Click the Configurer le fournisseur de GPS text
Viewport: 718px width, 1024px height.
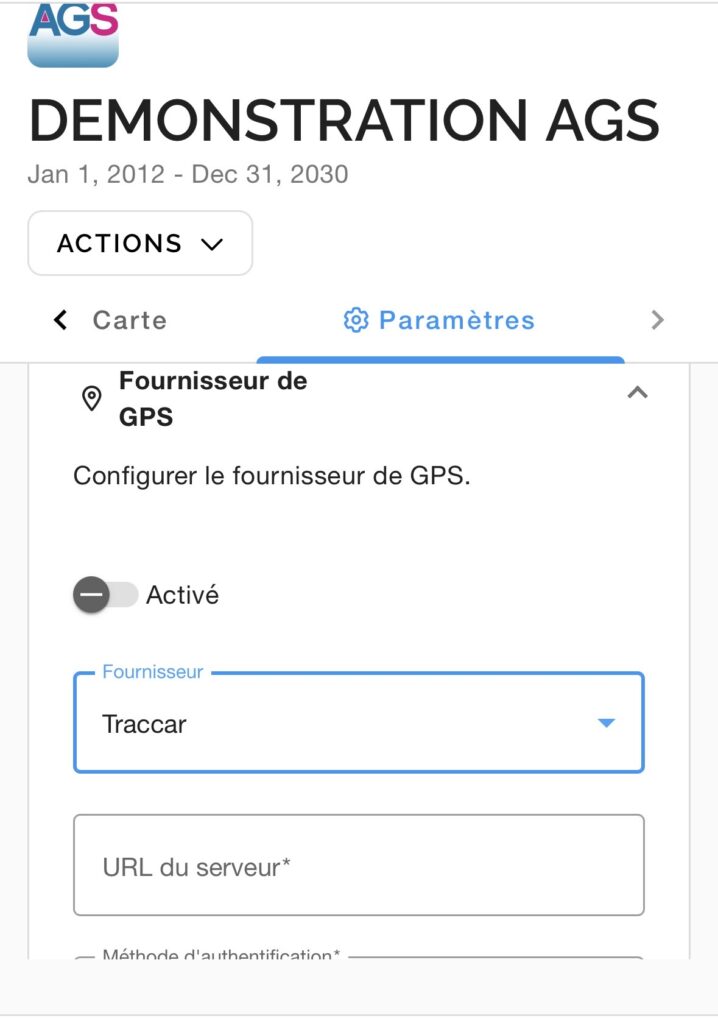tap(271, 475)
